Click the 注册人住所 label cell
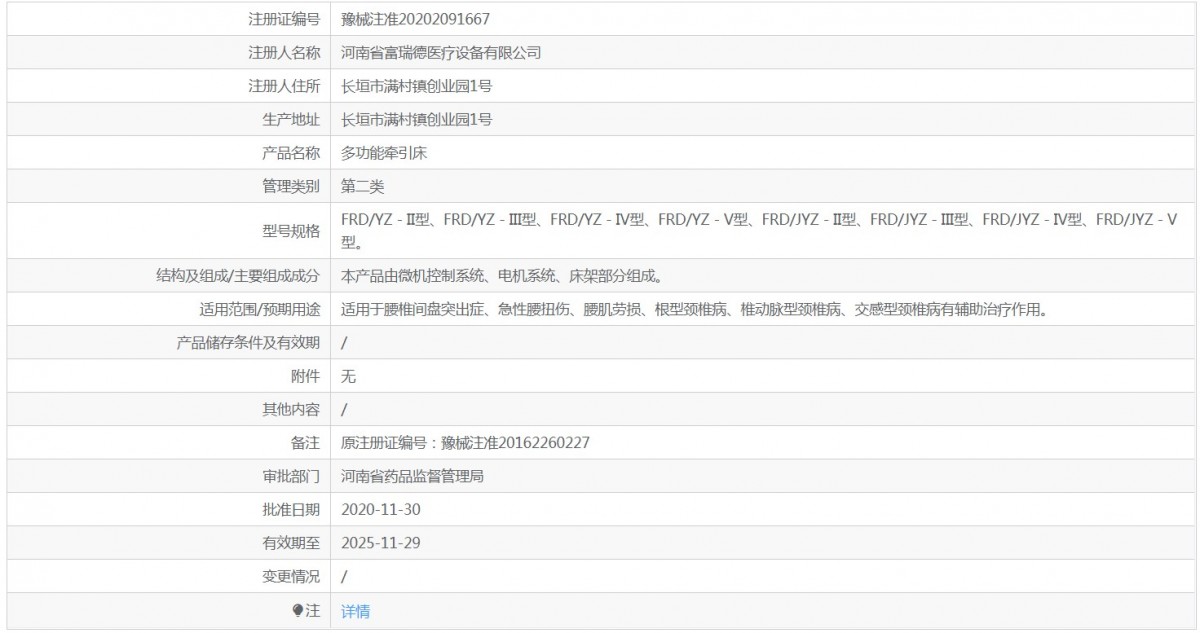1200x633 pixels. (x=167, y=86)
